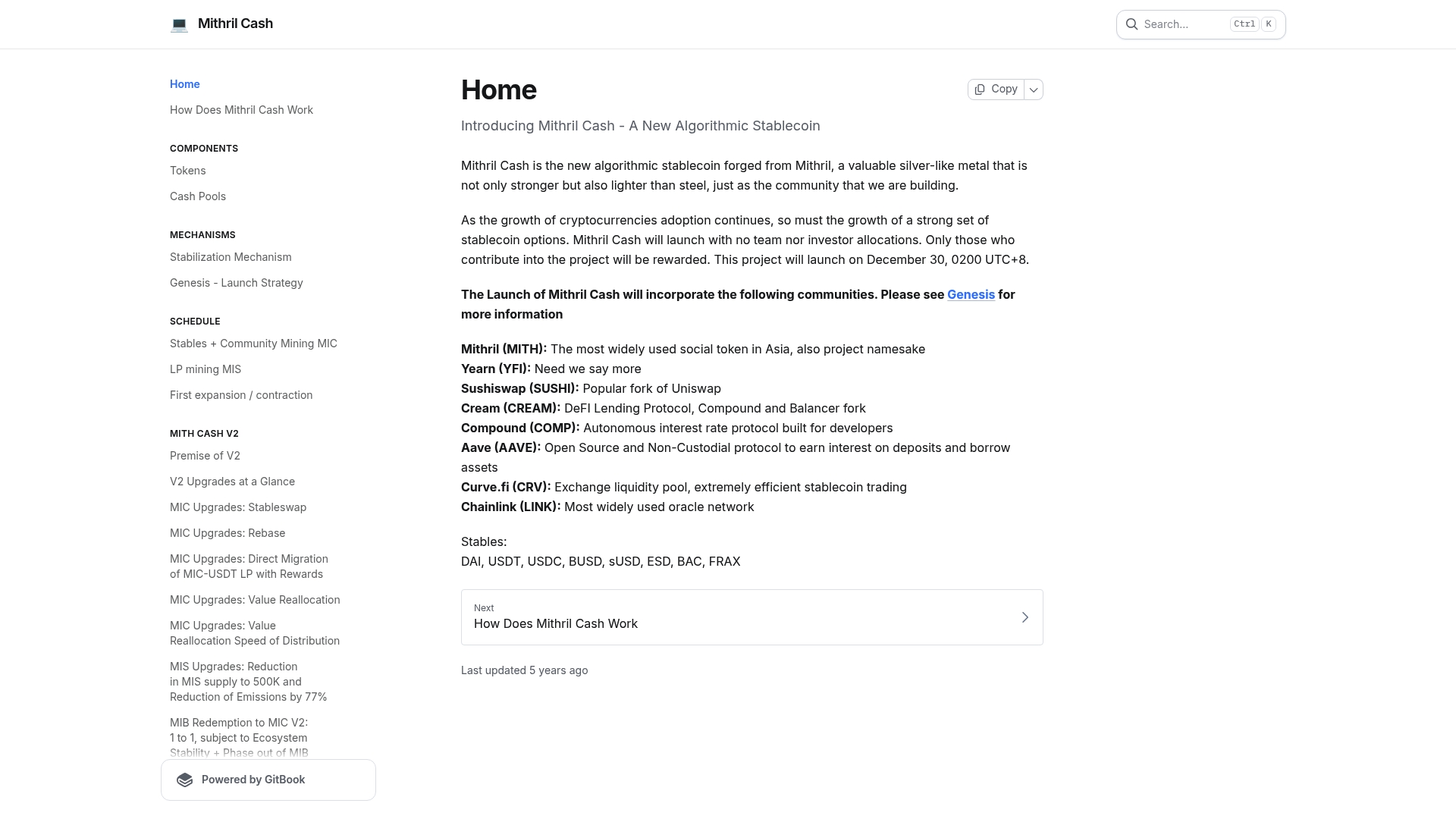
Task: Open the Cash Pools section
Action: coord(197,196)
